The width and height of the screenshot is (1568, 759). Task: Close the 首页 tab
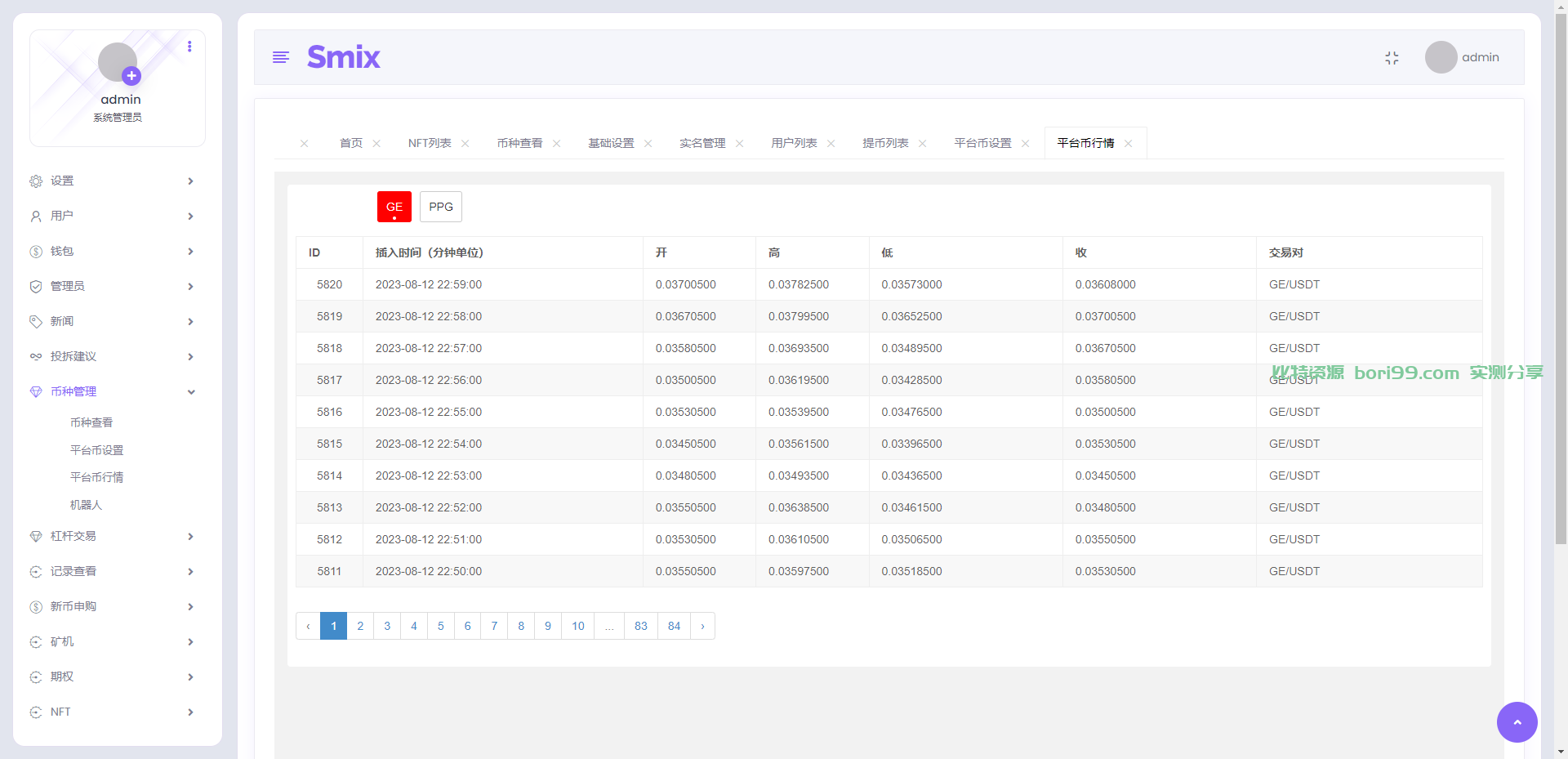[x=376, y=144]
